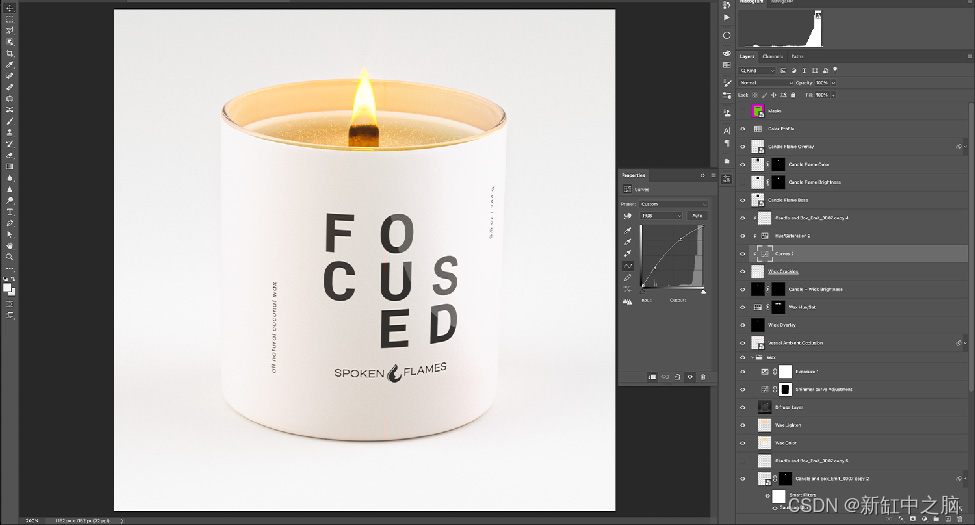This screenshot has width=975, height=525.
Task: Select edit points to modify curve
Action: [627, 266]
